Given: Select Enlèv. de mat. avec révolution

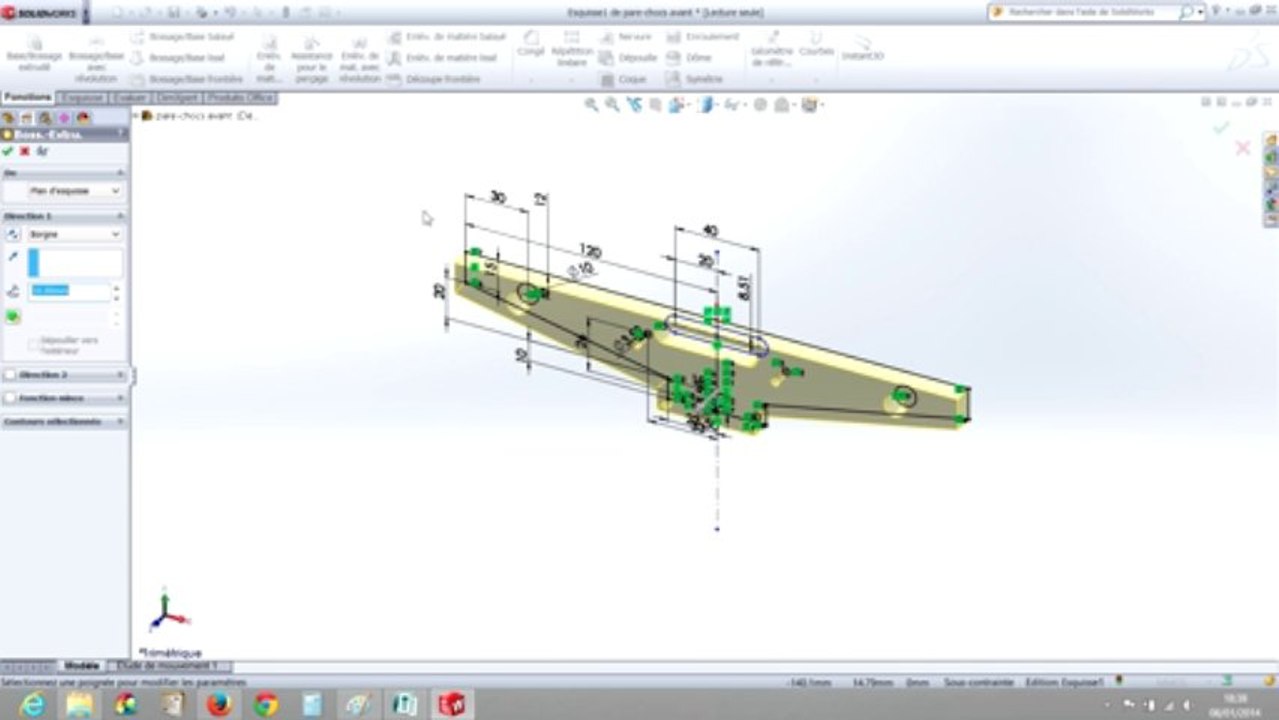Looking at the screenshot, I should 360,58.
